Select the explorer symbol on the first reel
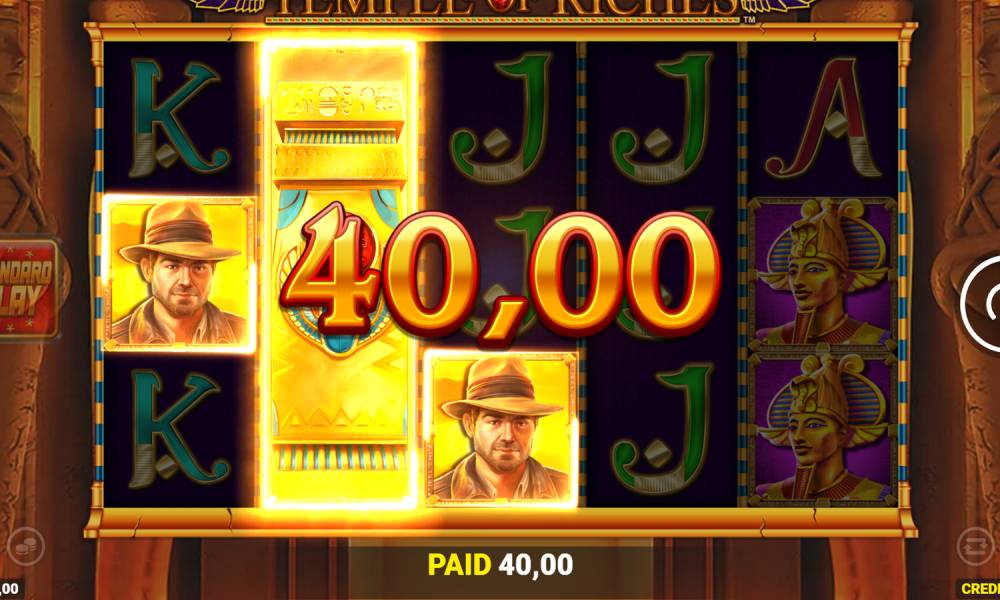Image resolution: width=1000 pixels, height=600 pixels. [179, 273]
